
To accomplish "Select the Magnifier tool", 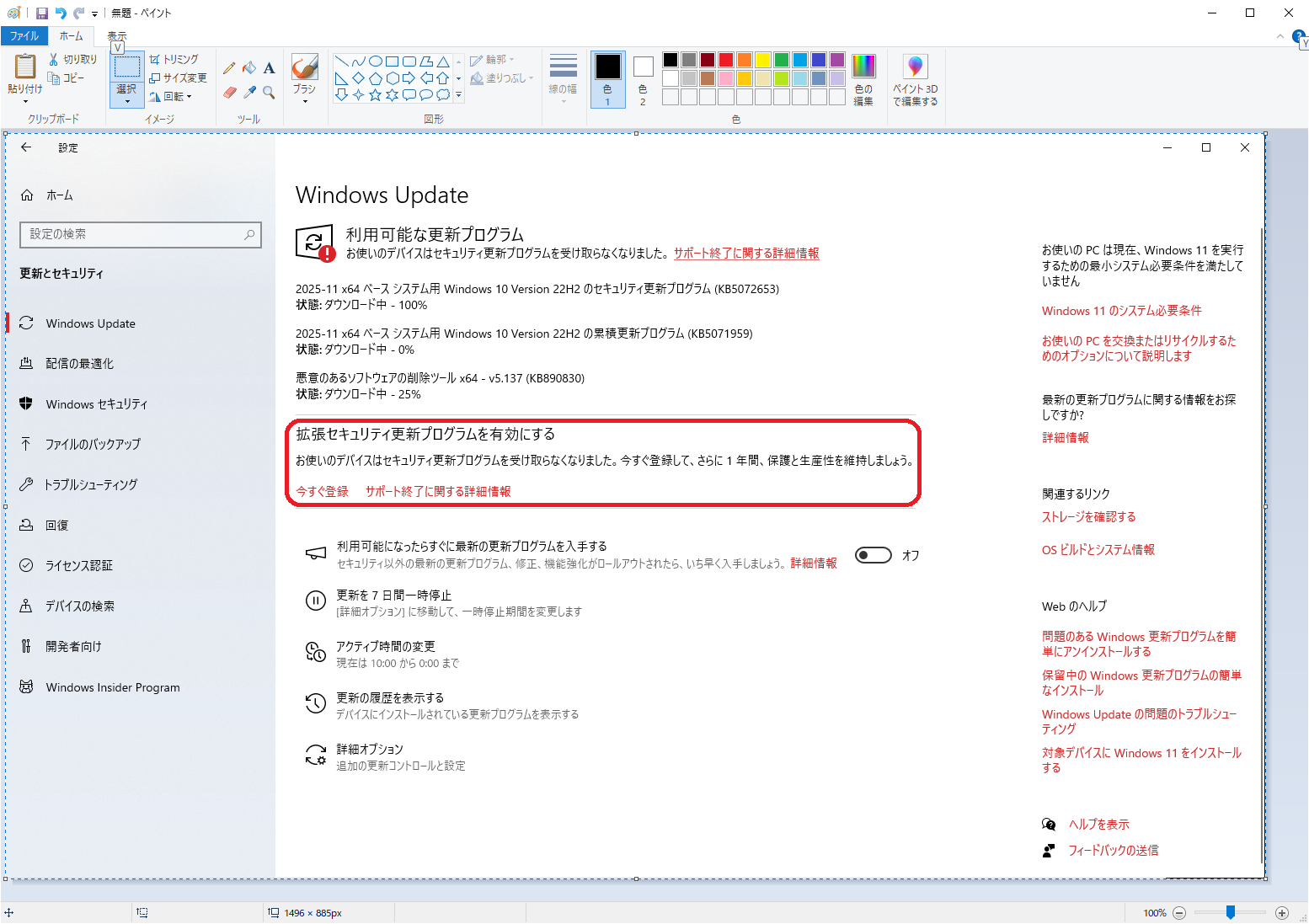I will (x=269, y=92).
